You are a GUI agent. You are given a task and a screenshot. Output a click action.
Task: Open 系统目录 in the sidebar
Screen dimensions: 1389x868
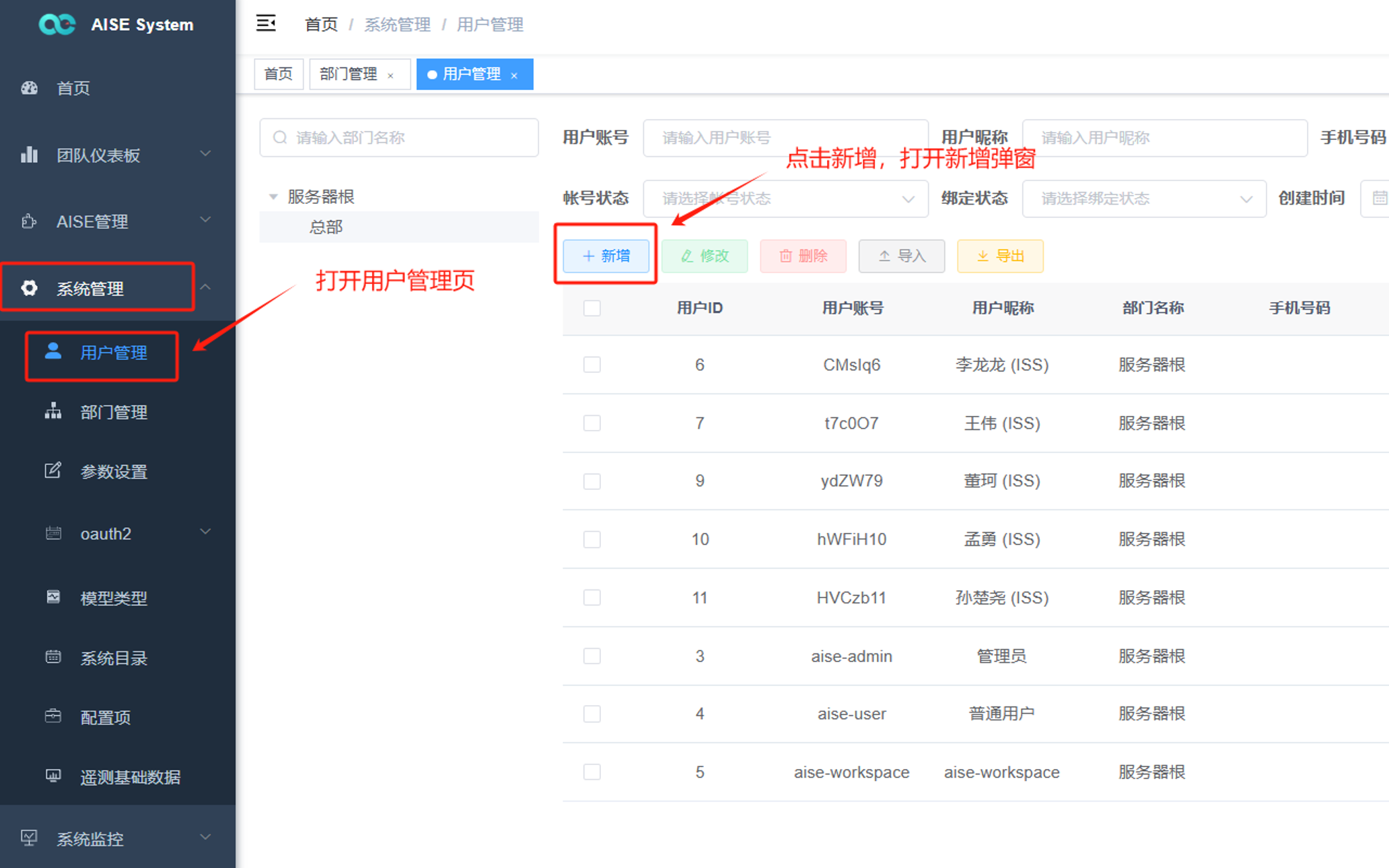(x=114, y=658)
